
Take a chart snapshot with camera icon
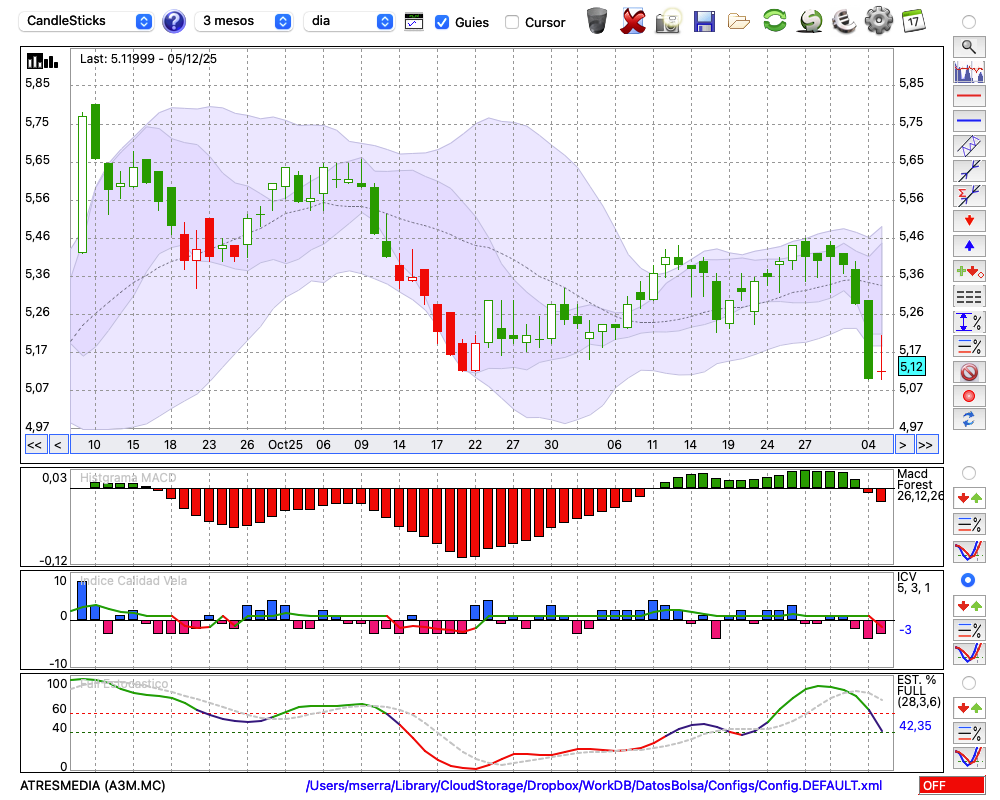coord(668,21)
